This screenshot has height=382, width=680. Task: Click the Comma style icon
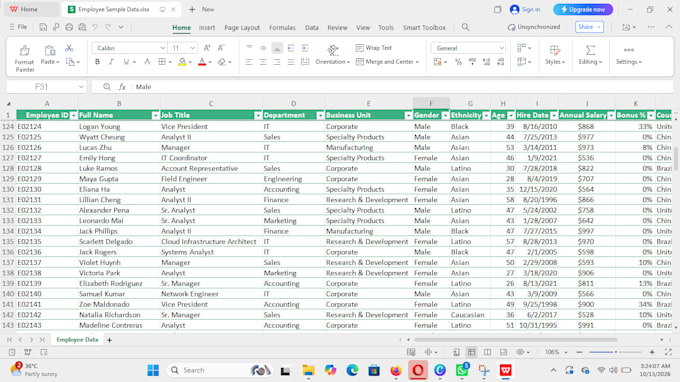tap(472, 62)
